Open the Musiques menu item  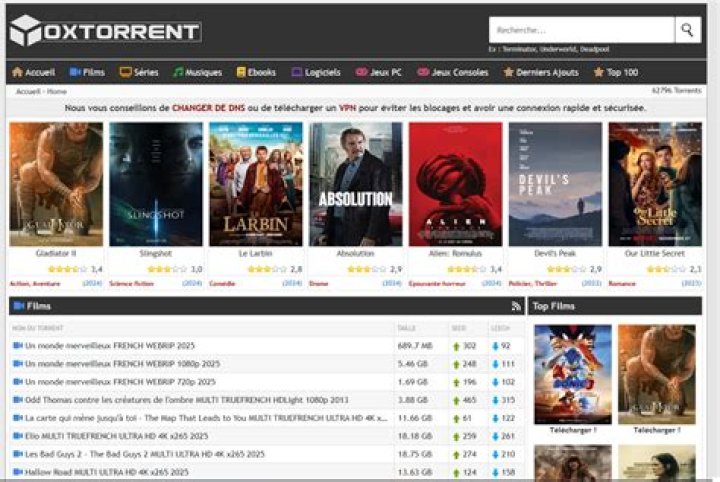pyautogui.click(x=197, y=72)
